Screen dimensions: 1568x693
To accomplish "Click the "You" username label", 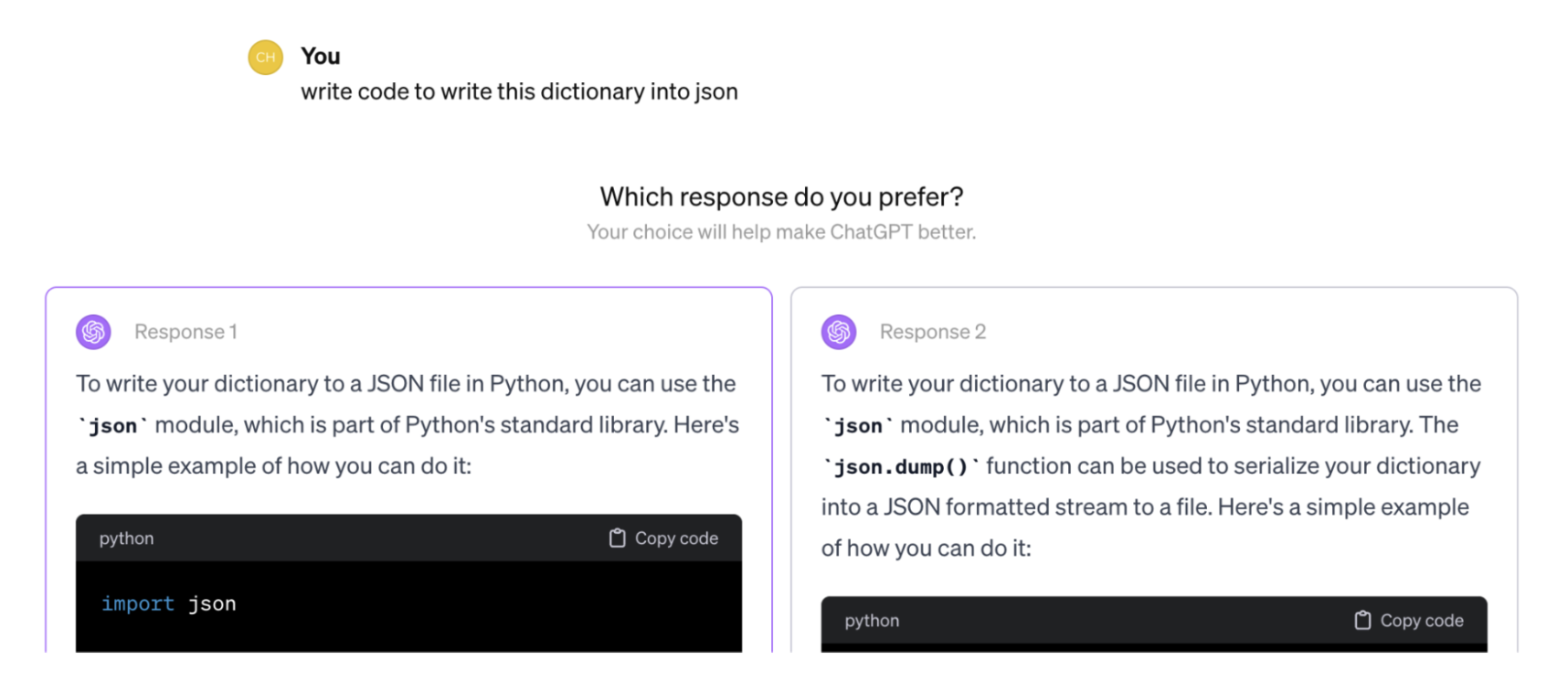I will tap(320, 57).
